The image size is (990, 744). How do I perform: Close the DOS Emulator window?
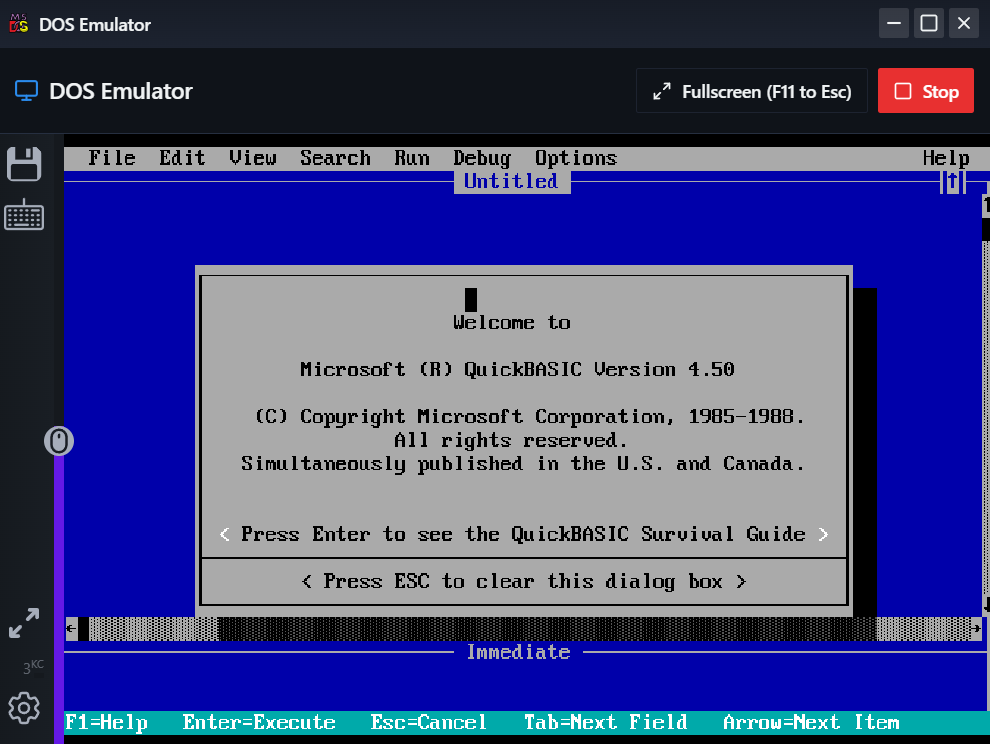click(x=963, y=23)
